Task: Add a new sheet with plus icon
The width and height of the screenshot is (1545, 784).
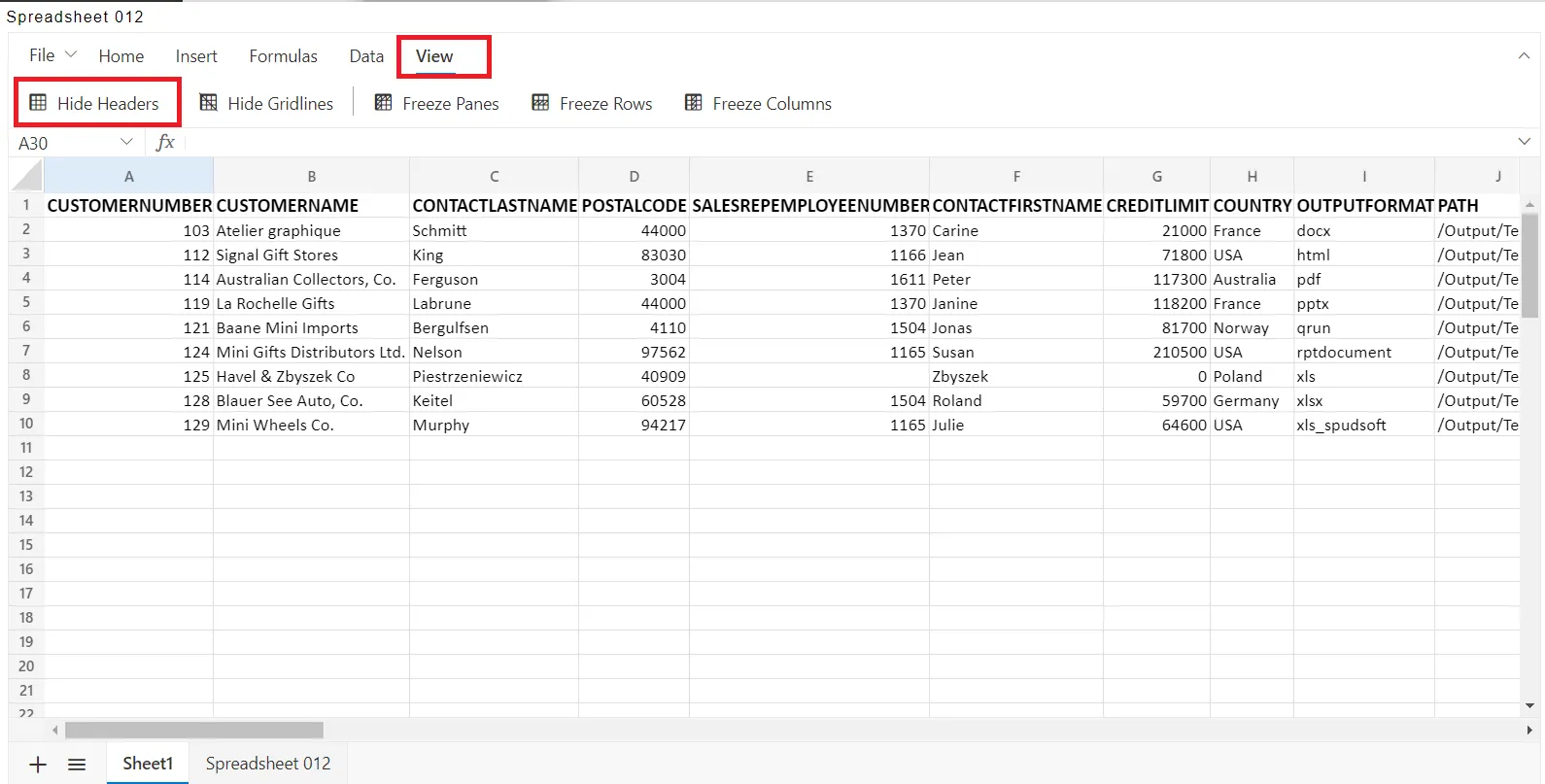Action: click(38, 765)
